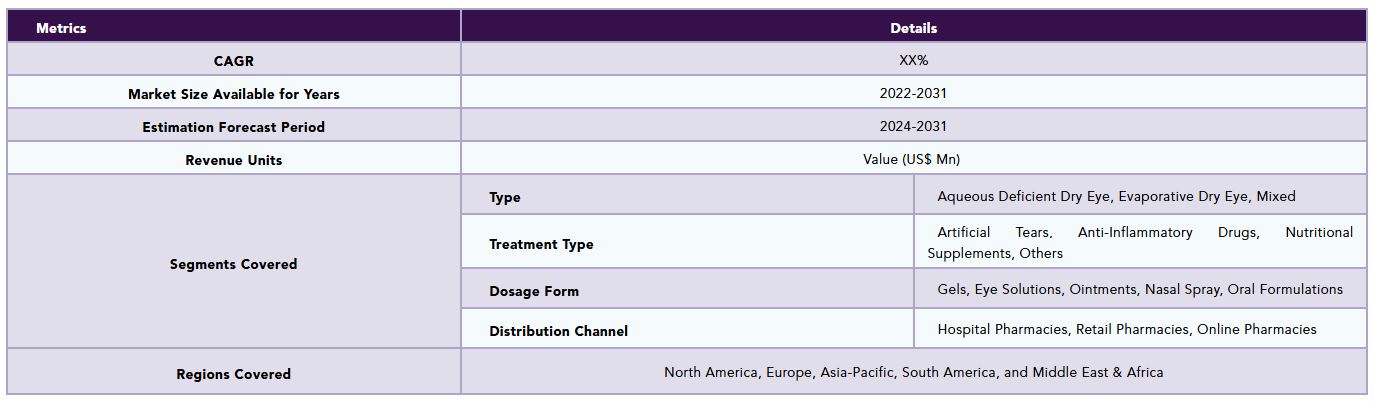Select Market Size Available for Years label
Image resolution: width=1374 pixels, height=403 pixels.
[233, 94]
